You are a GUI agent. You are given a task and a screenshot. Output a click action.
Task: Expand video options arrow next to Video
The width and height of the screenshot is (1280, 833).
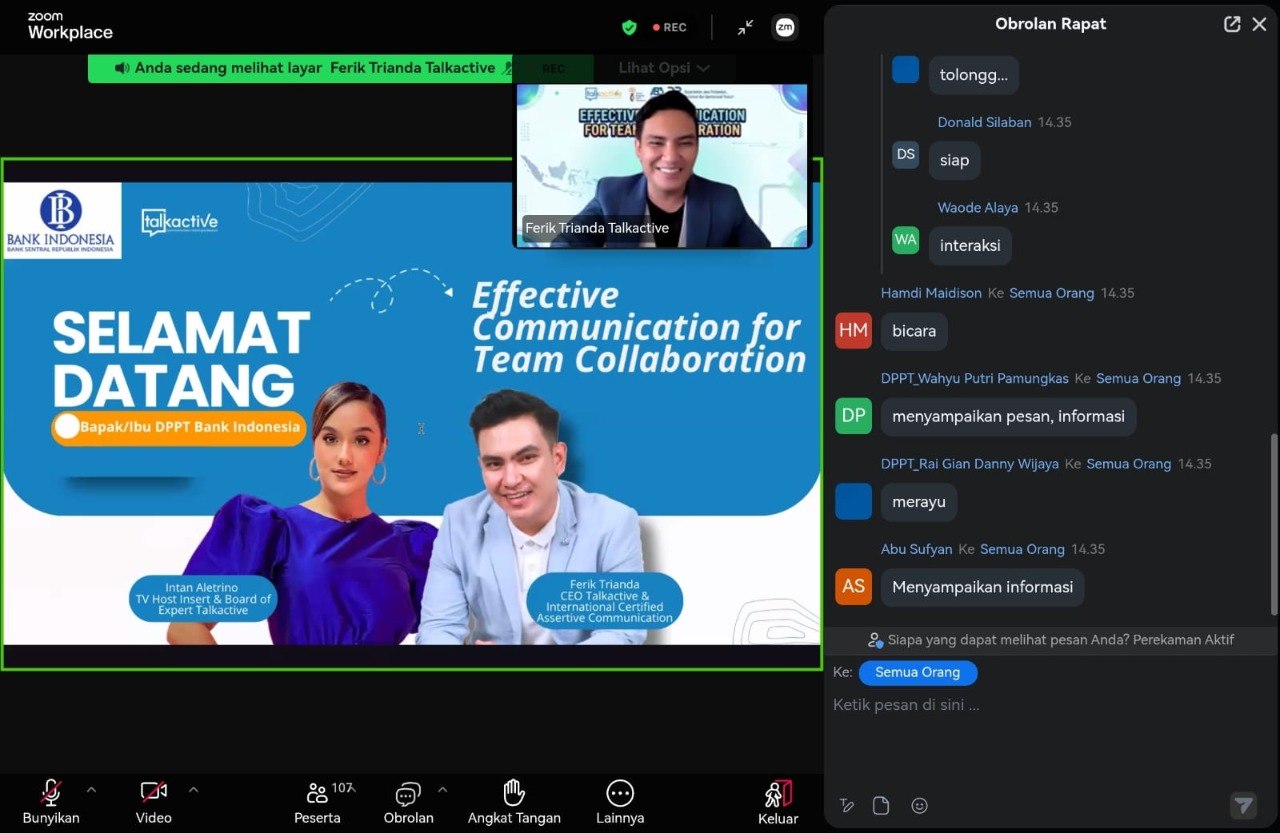[193, 790]
